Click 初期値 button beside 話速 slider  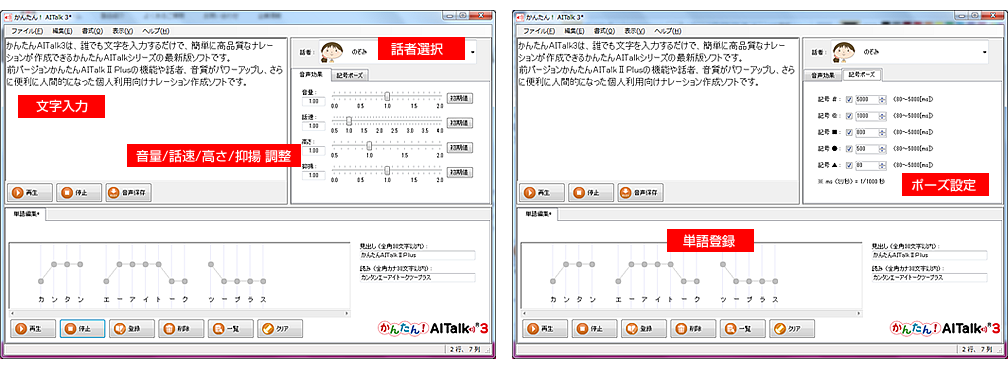click(461, 122)
